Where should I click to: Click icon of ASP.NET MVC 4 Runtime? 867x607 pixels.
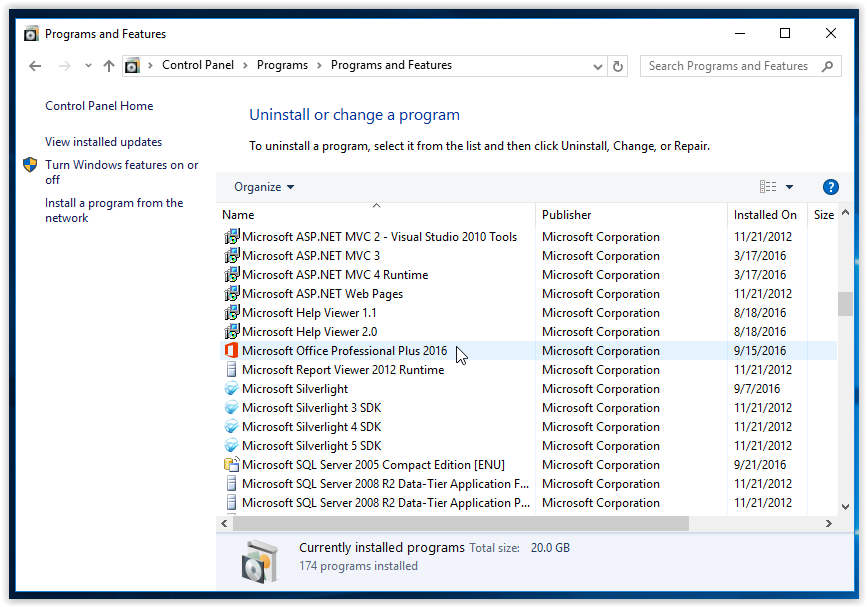[x=232, y=274]
